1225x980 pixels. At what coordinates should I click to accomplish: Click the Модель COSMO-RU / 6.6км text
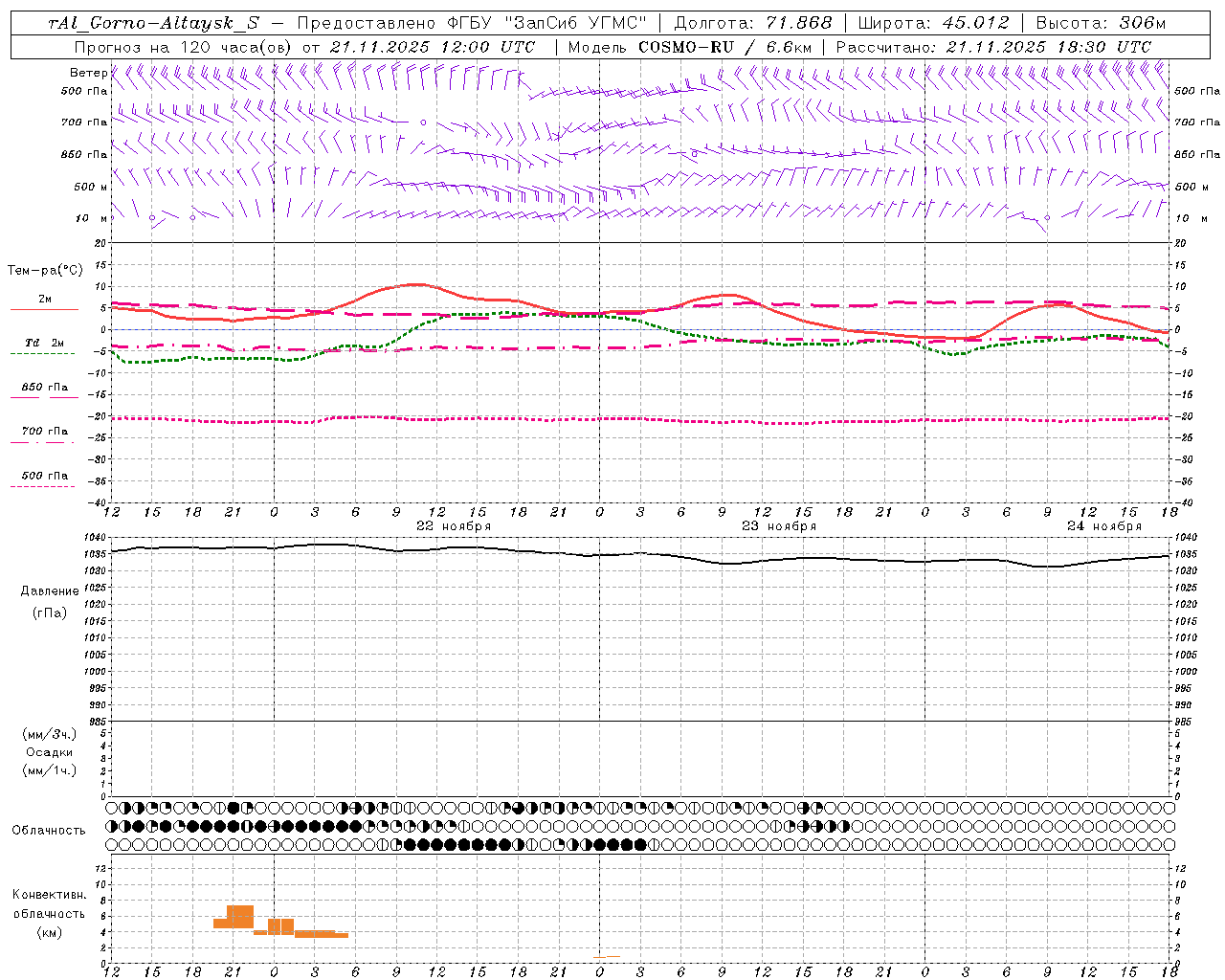[x=689, y=47]
